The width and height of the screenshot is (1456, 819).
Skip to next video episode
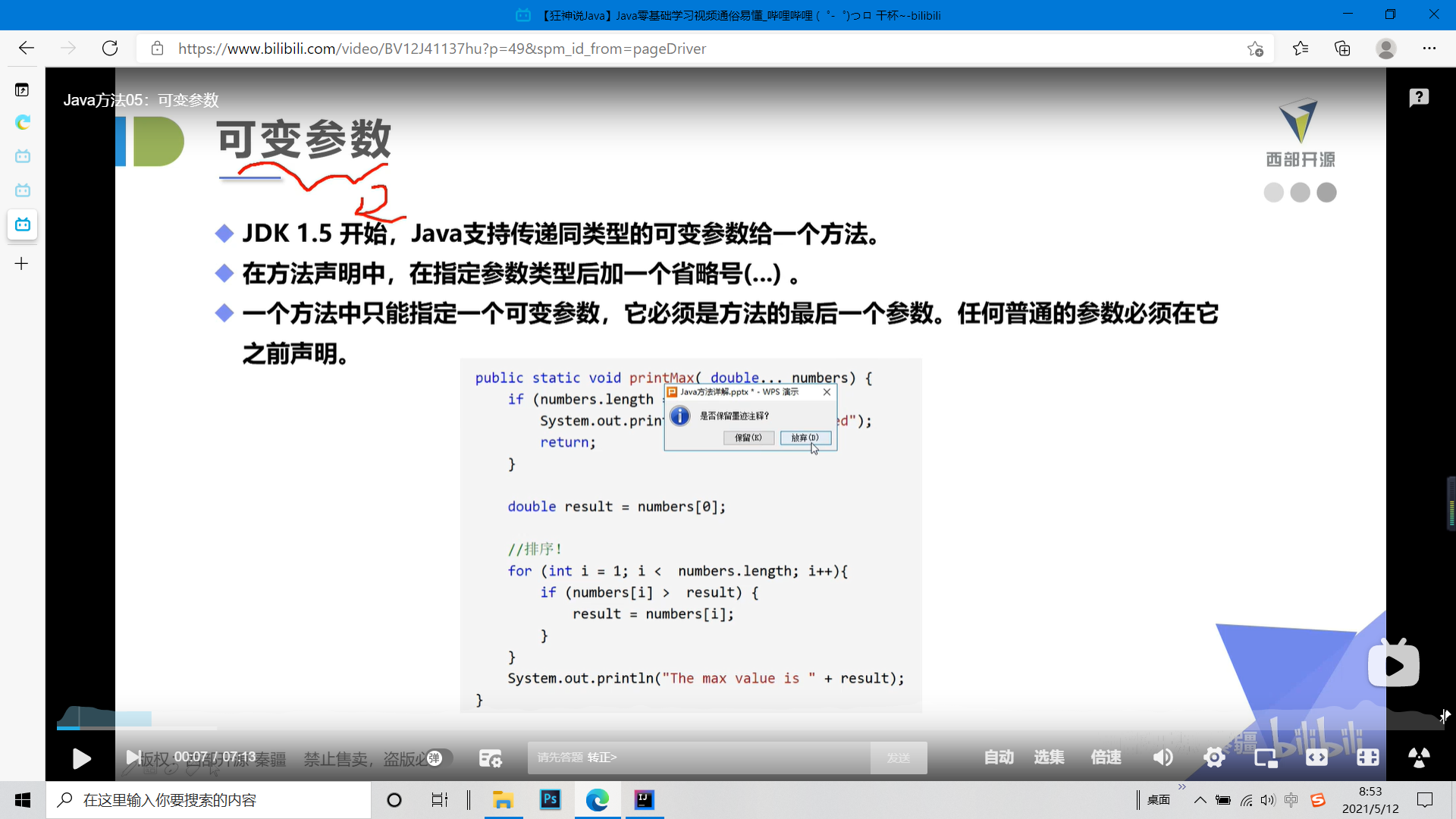(x=132, y=757)
